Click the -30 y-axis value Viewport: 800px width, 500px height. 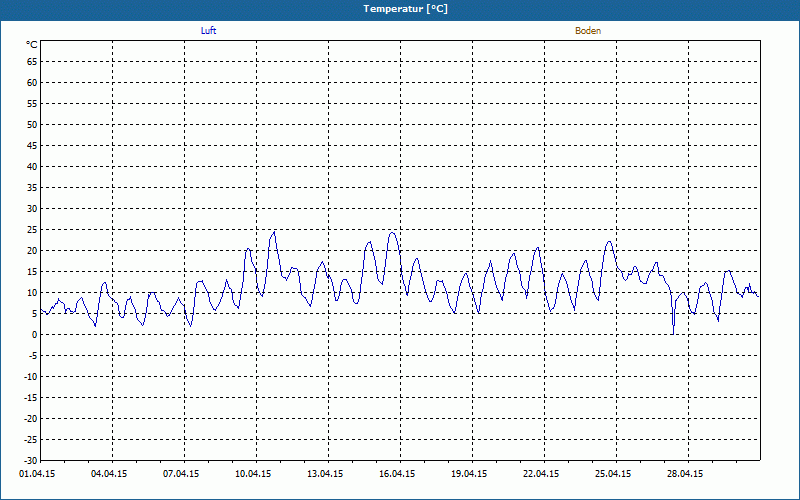30,460
